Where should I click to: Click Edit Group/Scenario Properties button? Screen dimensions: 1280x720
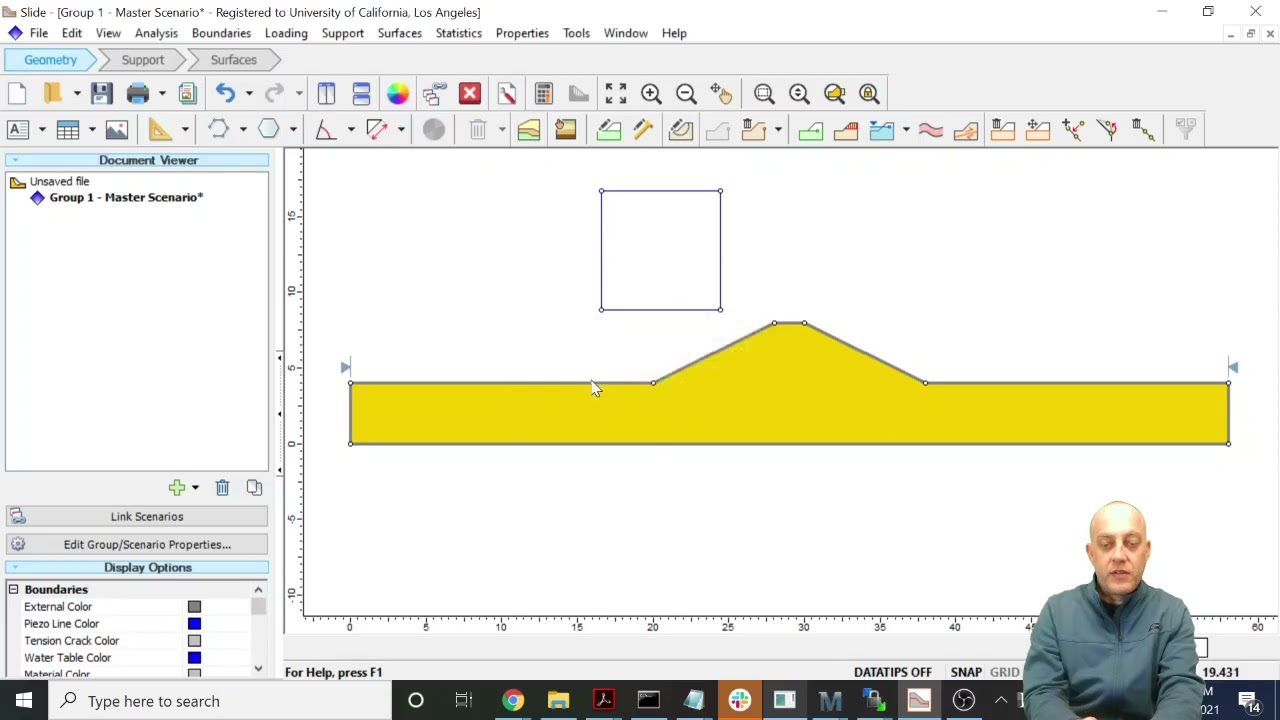[136, 545]
